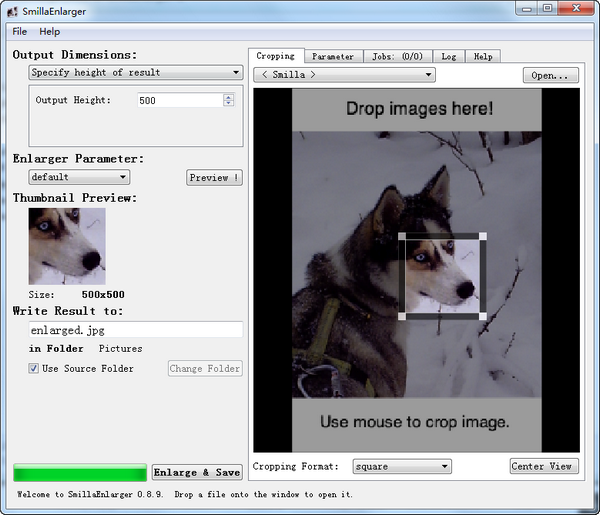
Task: Click the Preview ! button
Action: point(214,178)
